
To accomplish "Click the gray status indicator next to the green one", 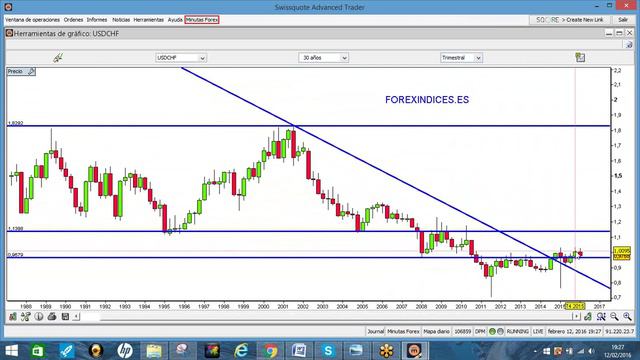I will pyautogui.click(x=500, y=331).
